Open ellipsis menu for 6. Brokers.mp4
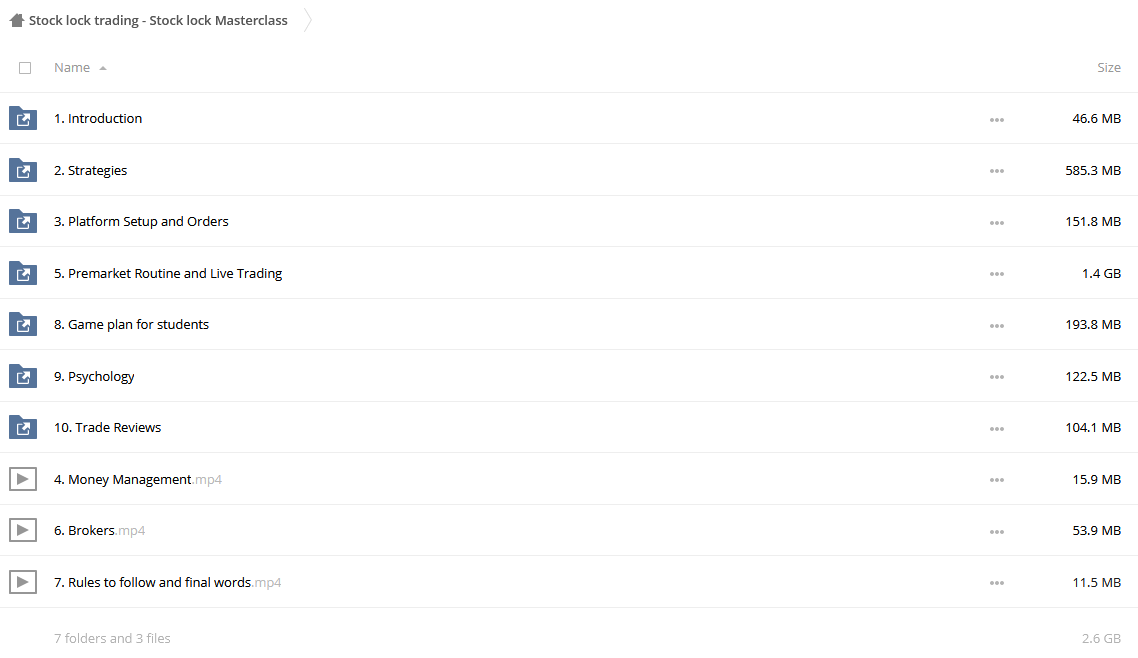 pos(996,532)
